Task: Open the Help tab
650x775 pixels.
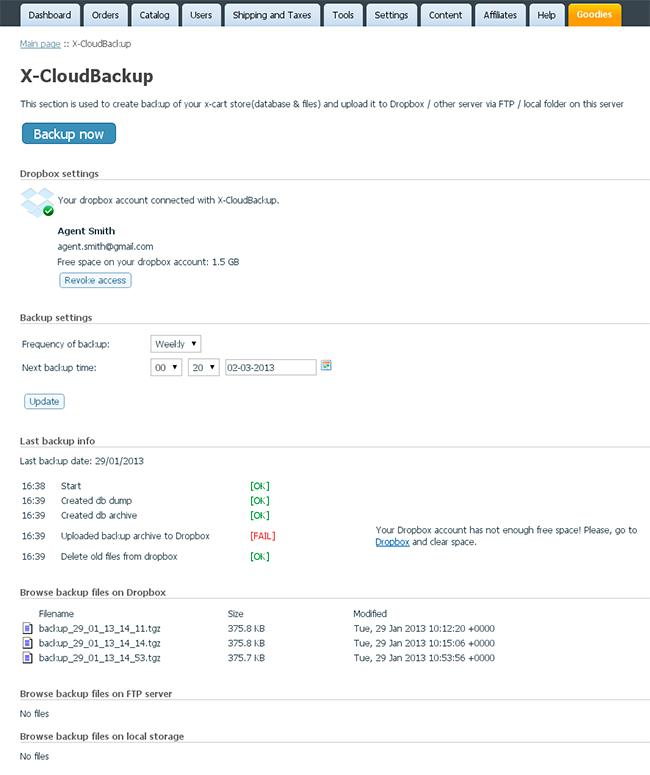Action: point(546,15)
